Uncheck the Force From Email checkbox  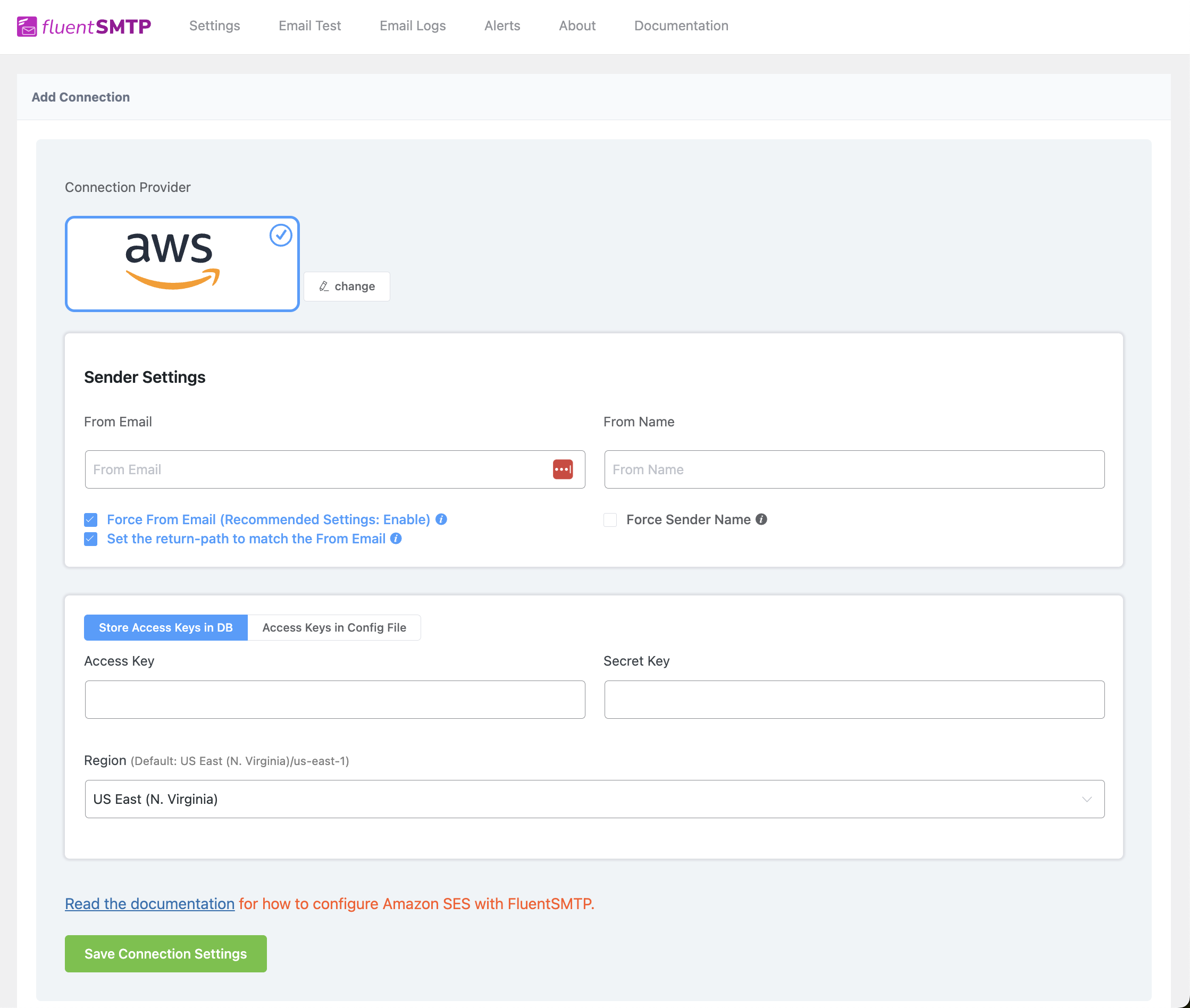(91, 520)
